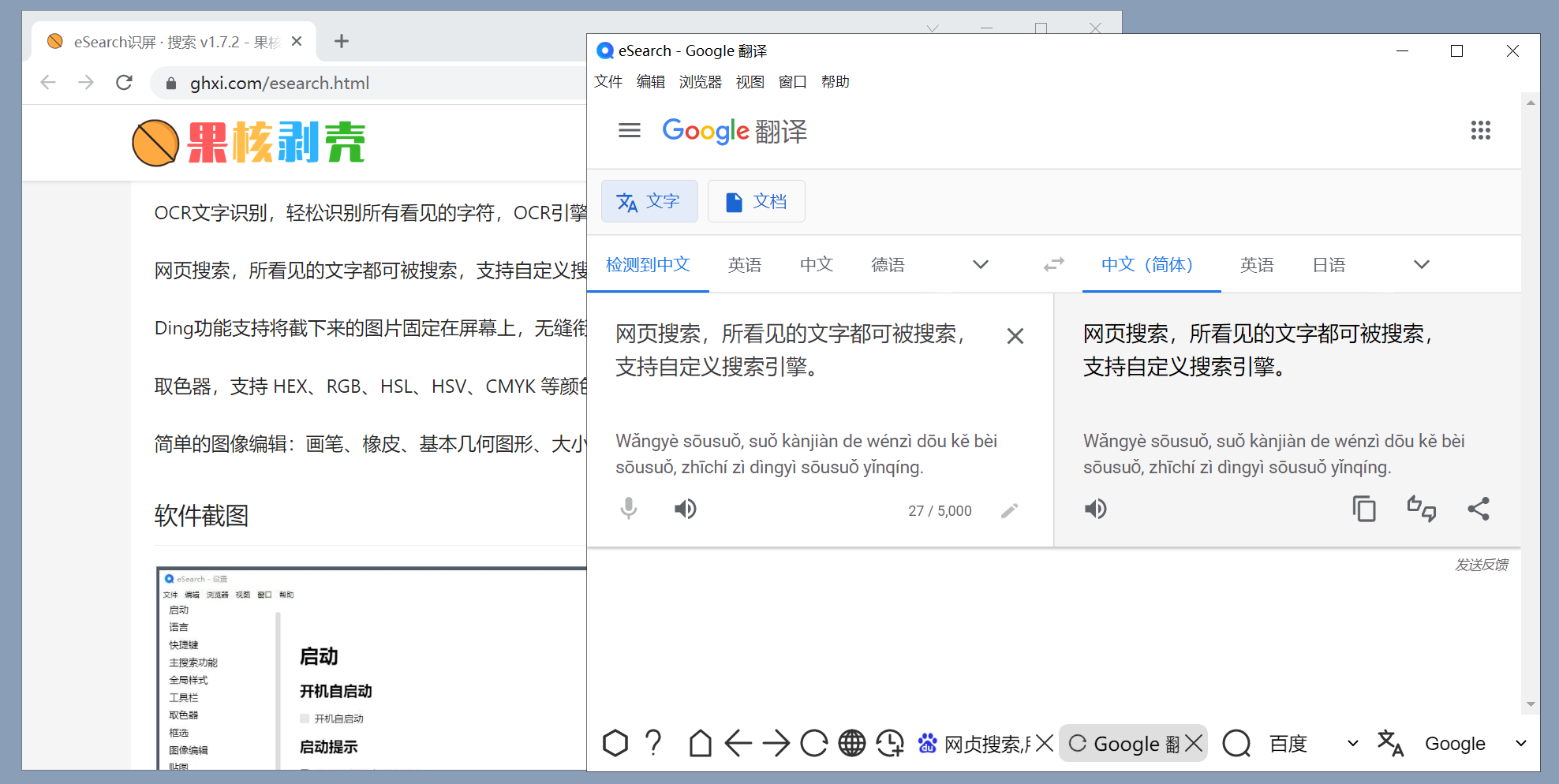The width and height of the screenshot is (1559, 784).
Task: Click the search magnifier icon for Baidu
Action: [1236, 743]
